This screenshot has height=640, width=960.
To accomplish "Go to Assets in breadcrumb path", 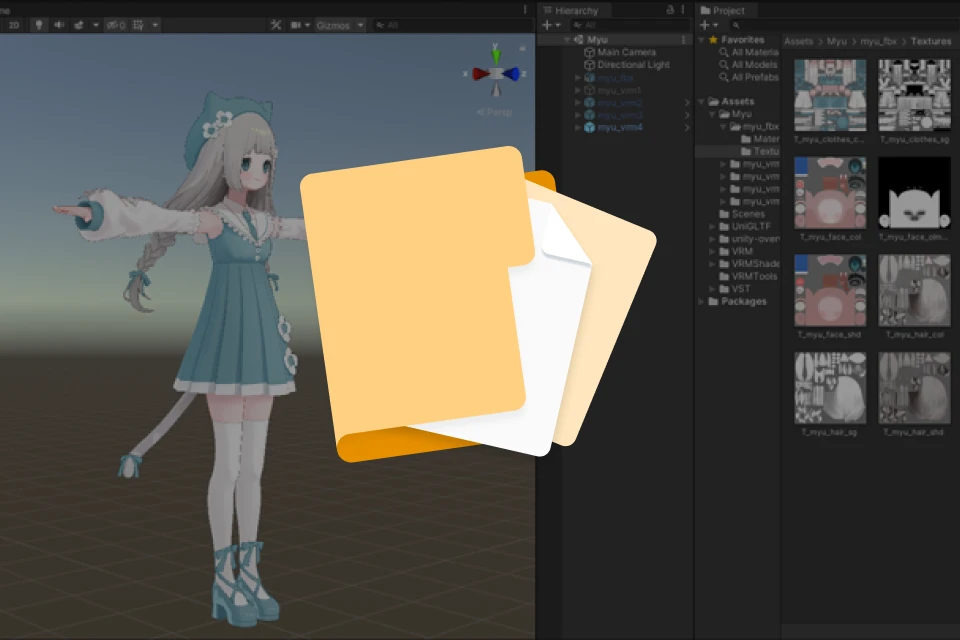I will point(798,42).
